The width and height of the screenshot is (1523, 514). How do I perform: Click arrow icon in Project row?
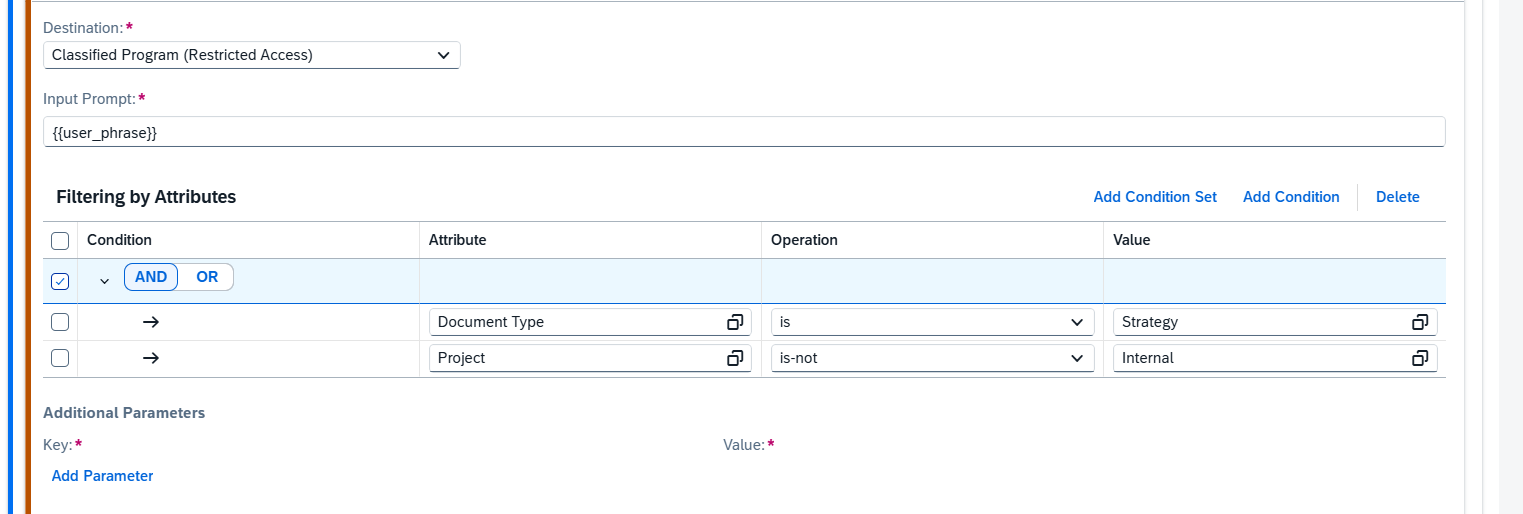(151, 358)
